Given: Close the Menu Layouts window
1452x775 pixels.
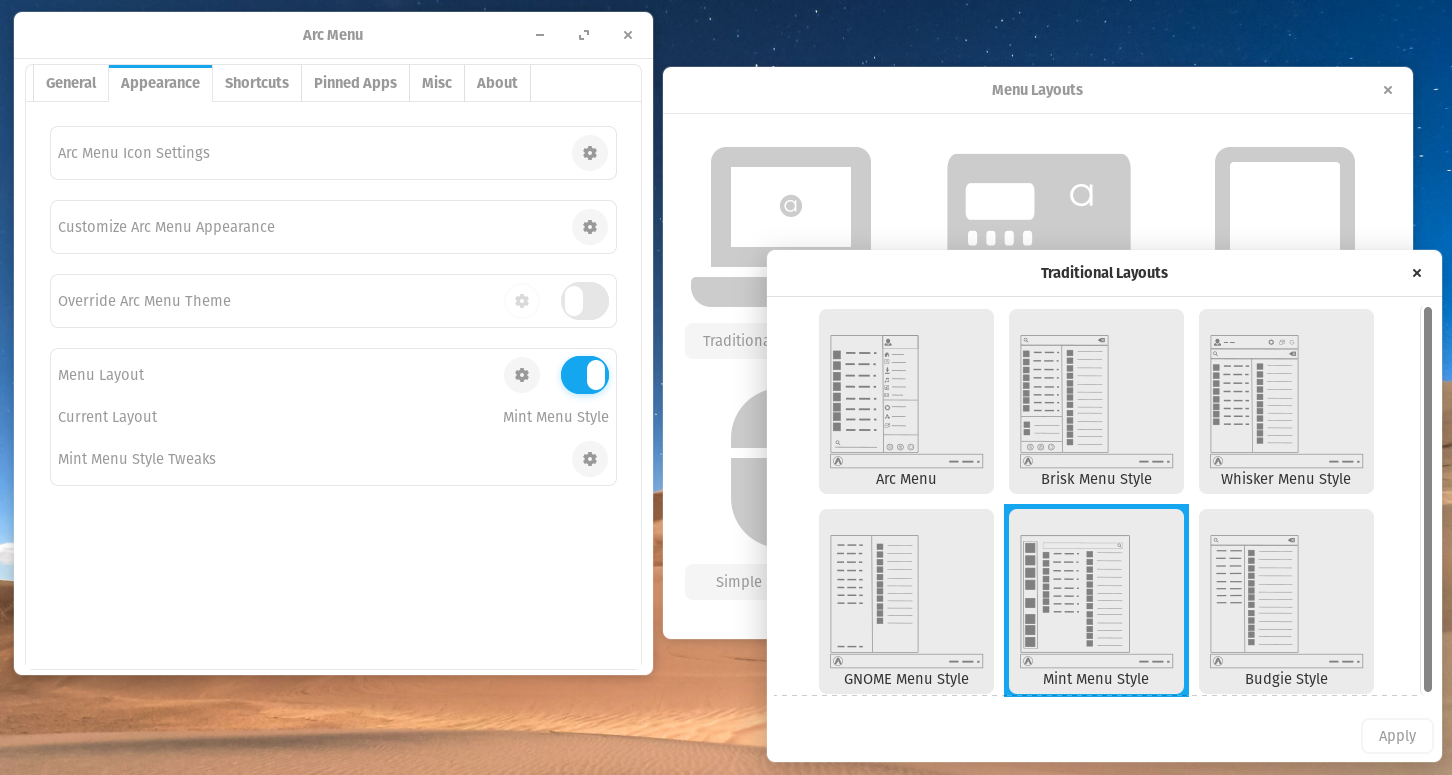Looking at the screenshot, I should coord(1387,90).
